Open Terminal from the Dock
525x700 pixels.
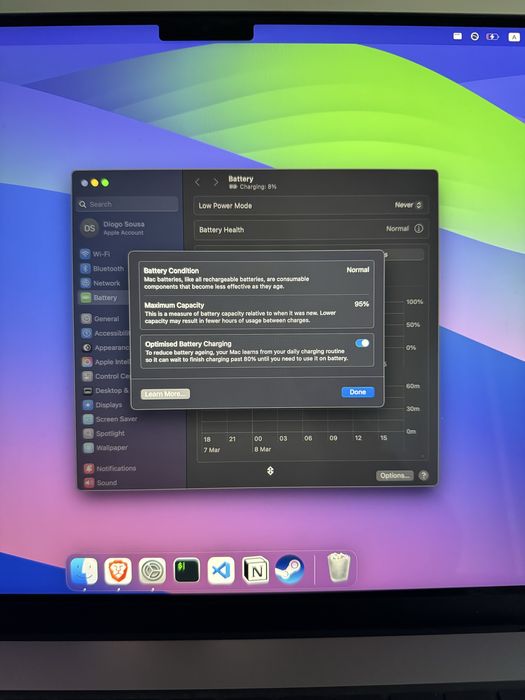pos(187,571)
